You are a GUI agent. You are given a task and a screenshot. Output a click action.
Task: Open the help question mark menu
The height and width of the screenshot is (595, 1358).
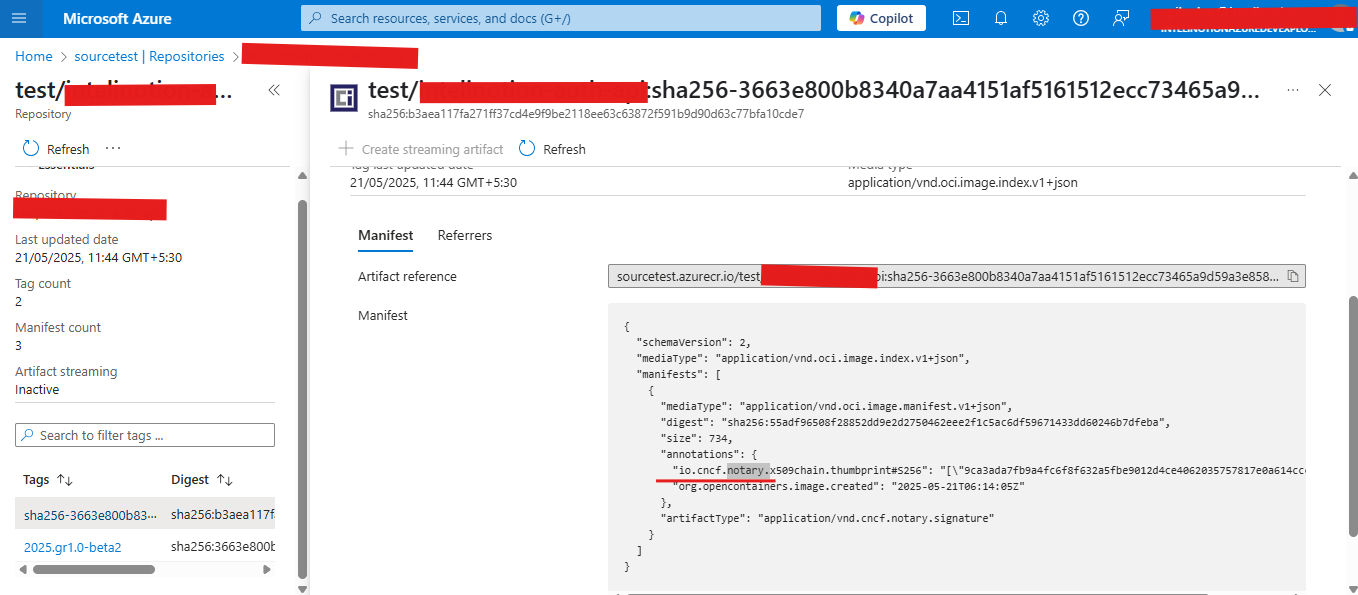1081,18
